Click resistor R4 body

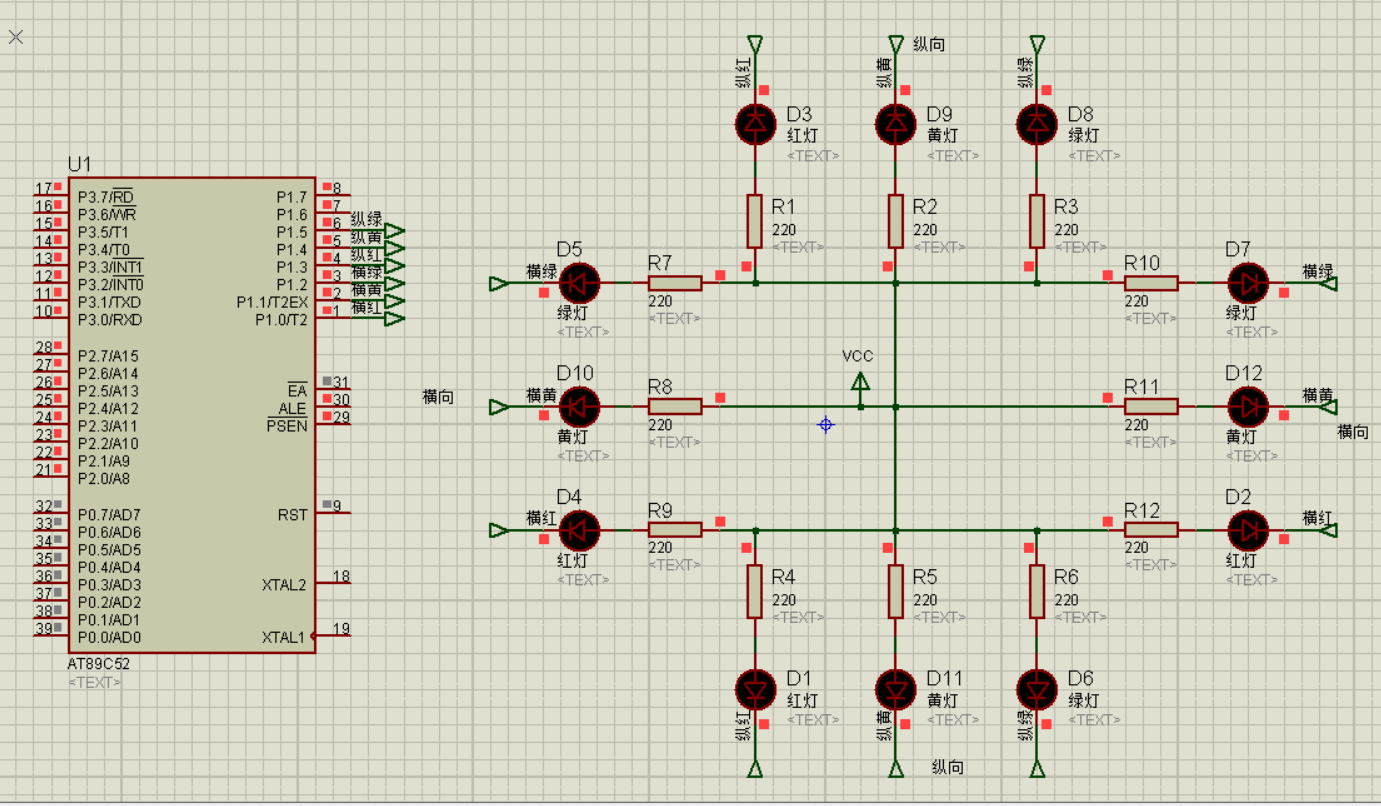[x=755, y=592]
